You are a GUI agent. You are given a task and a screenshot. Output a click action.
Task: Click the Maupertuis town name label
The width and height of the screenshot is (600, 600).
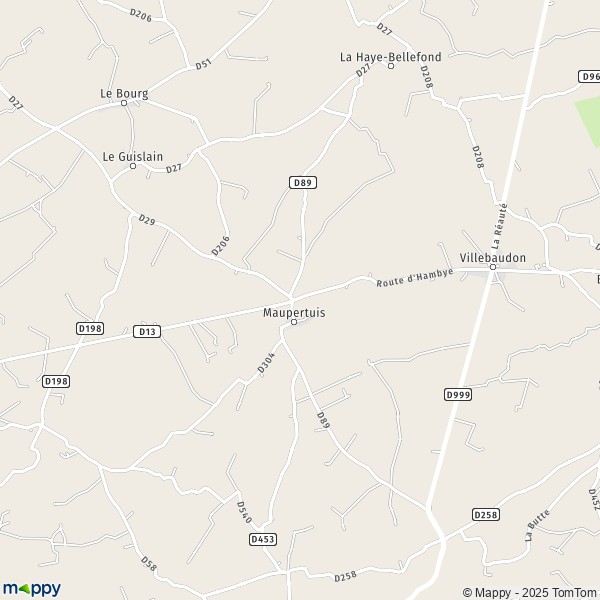(294, 313)
